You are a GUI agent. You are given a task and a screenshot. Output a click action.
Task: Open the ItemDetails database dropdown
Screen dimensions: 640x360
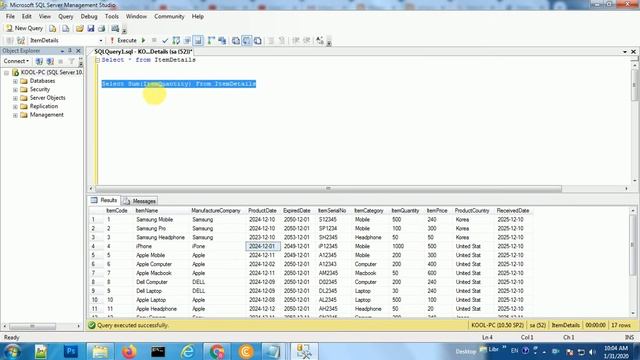101,41
